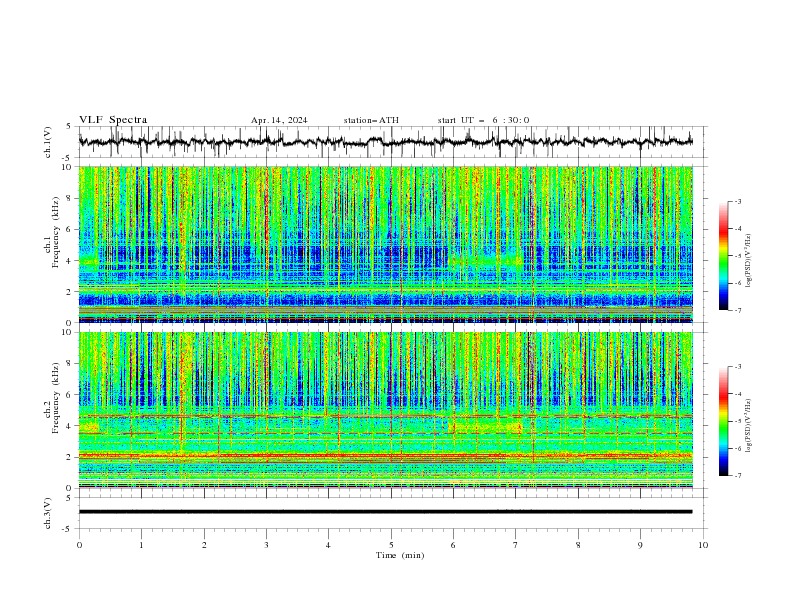The image size is (792, 612).
Task: Click time tick "3" on bottom axis
Action: tap(266, 545)
